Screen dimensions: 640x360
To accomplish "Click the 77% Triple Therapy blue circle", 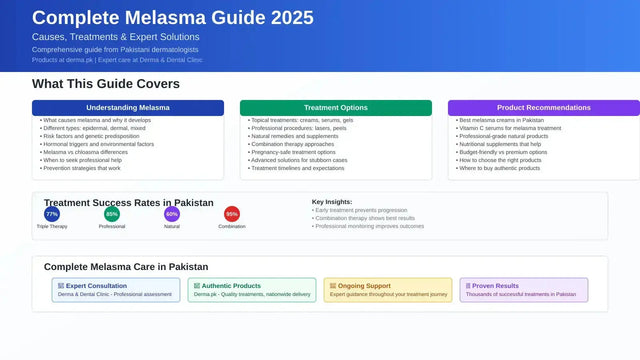I will coord(52,214).
